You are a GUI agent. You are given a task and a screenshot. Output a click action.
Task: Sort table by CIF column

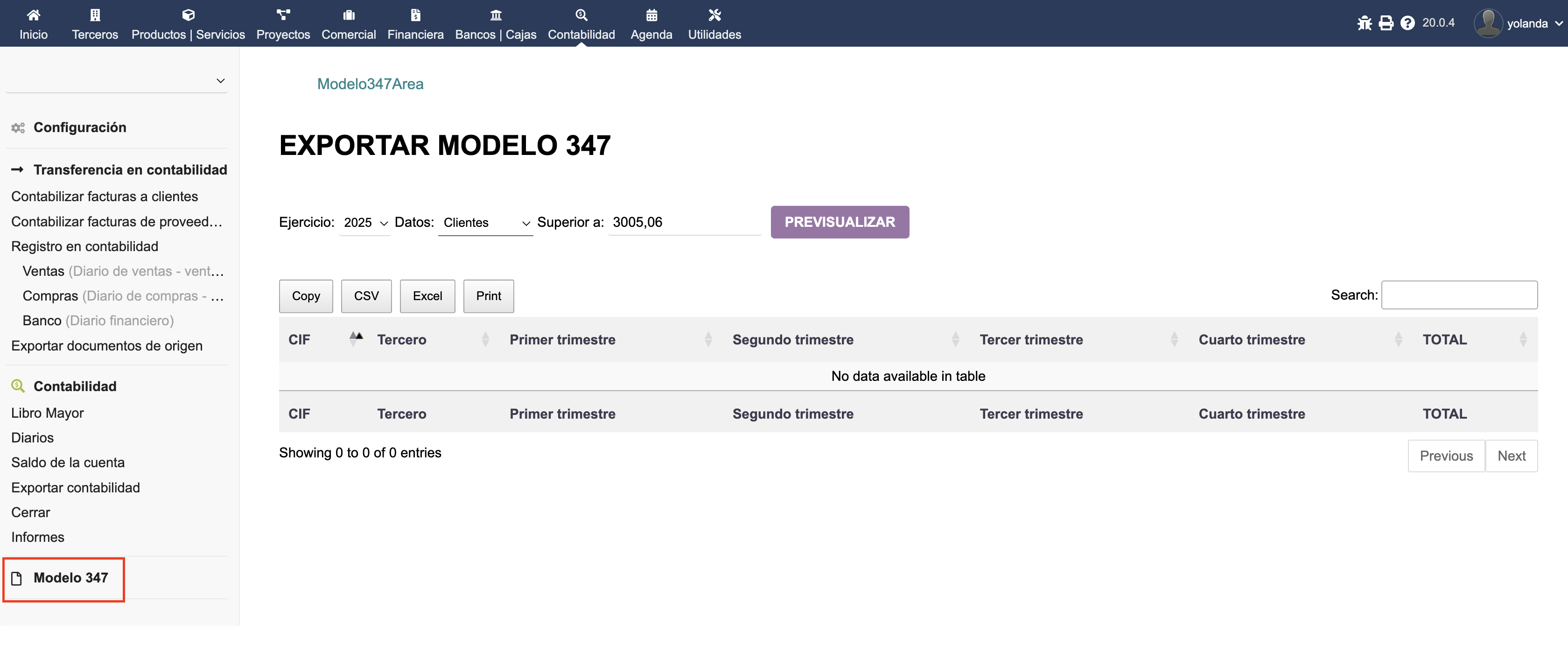pyautogui.click(x=300, y=340)
